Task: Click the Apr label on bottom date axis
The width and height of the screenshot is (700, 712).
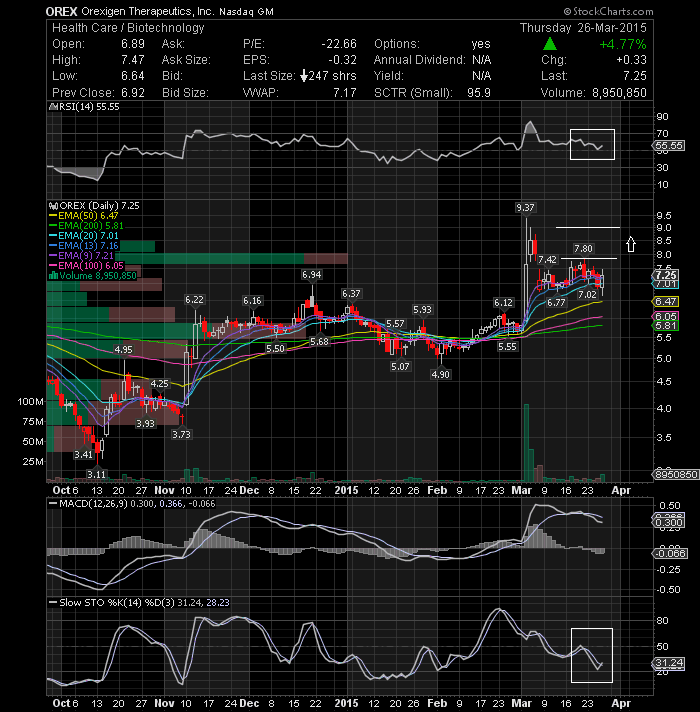Action: point(621,703)
